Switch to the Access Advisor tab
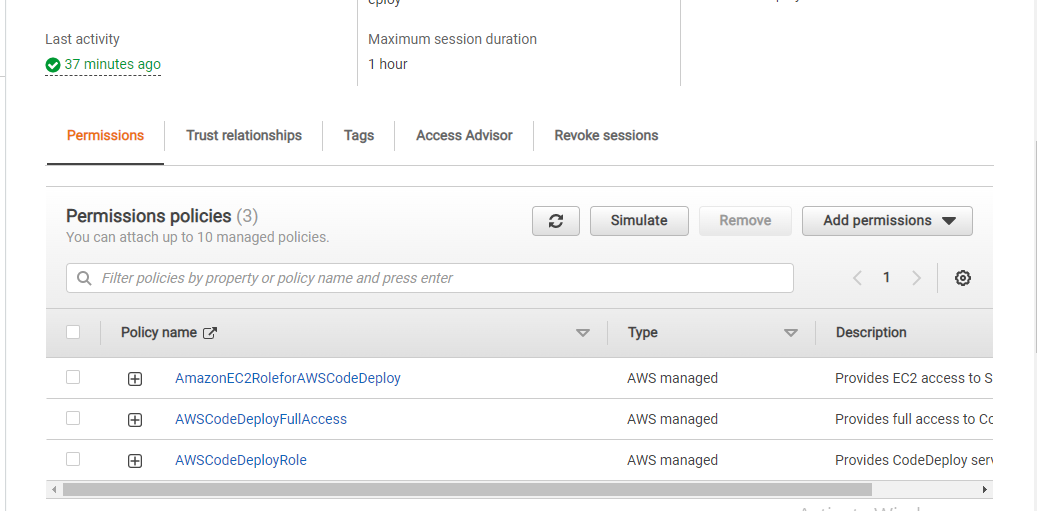Image resolution: width=1037 pixels, height=511 pixels. 464,136
